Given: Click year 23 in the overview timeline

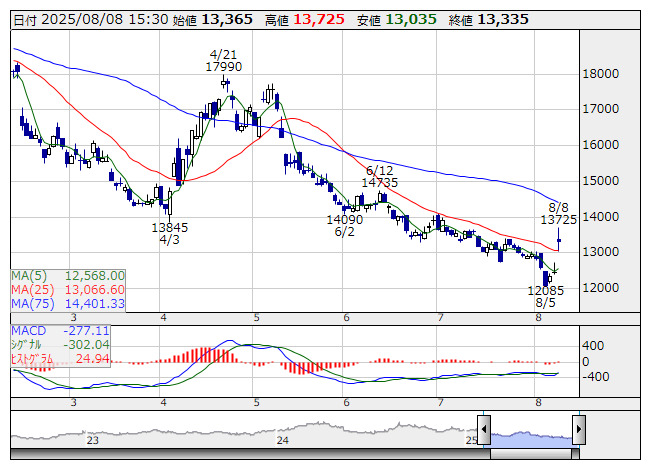Looking at the screenshot, I should click(x=92, y=439).
